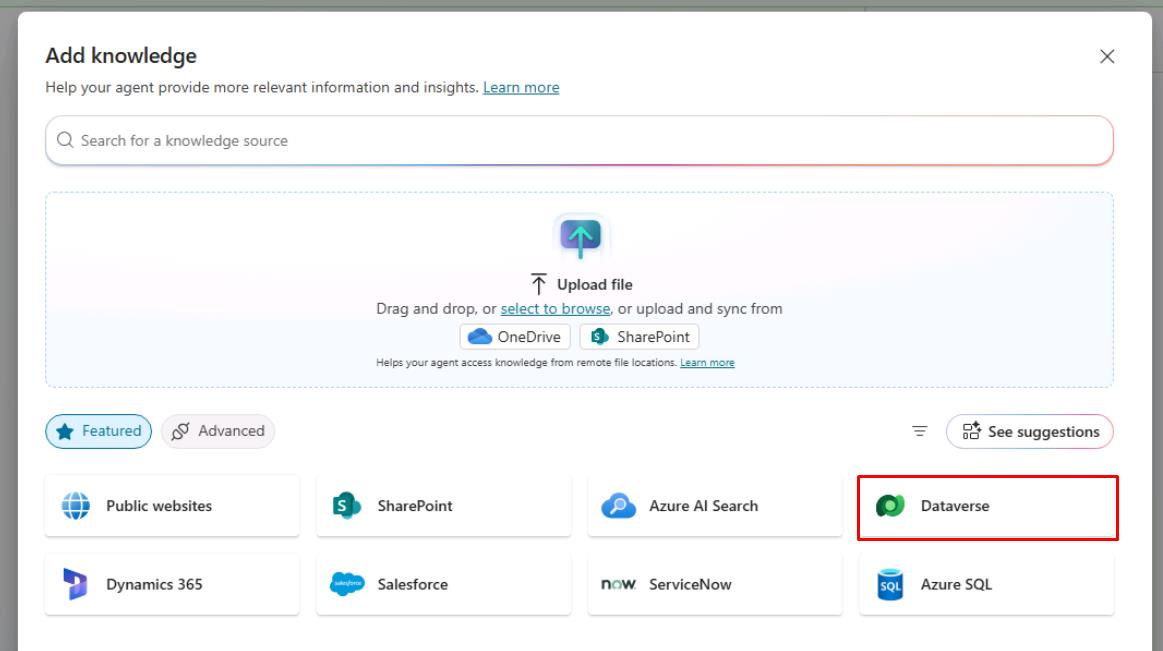Select the Public websites globe icon

(x=76, y=506)
